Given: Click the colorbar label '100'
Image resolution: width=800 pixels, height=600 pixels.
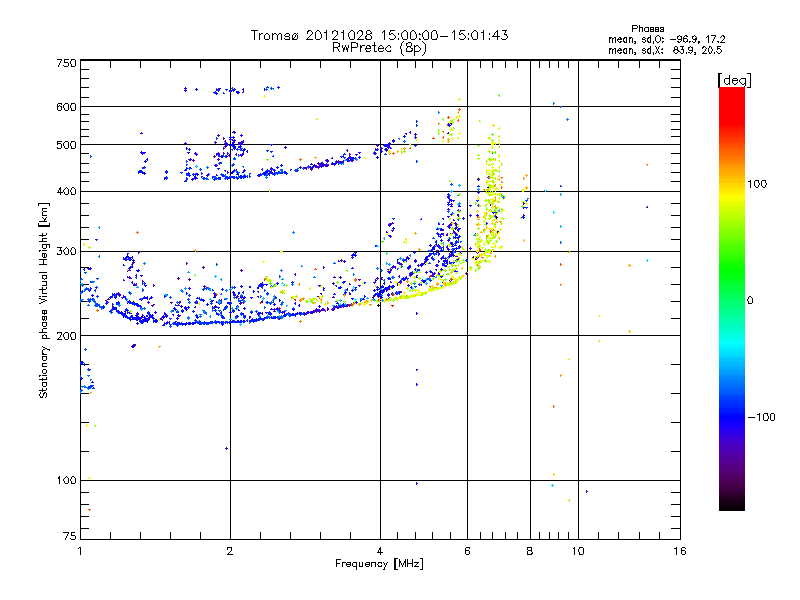Looking at the screenshot, I should pyautogui.click(x=757, y=184).
